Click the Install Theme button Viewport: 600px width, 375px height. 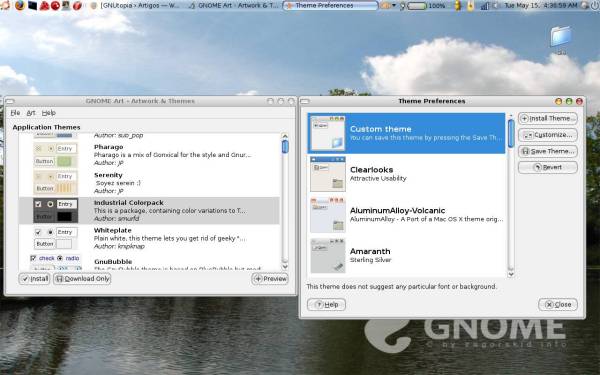coord(548,119)
